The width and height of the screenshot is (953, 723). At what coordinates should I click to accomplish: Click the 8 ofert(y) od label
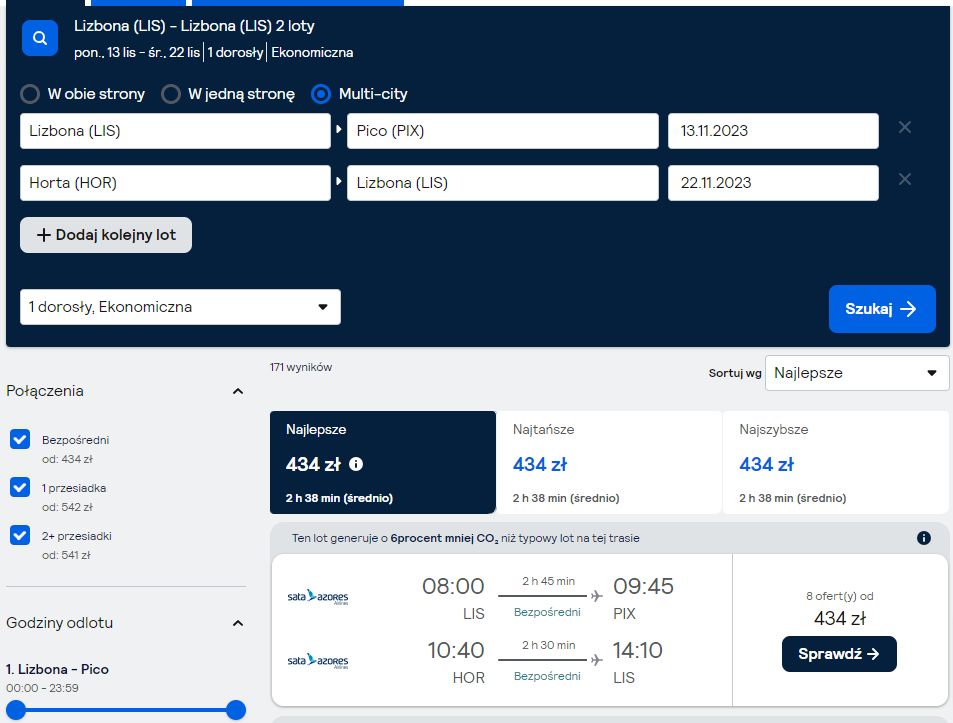click(x=839, y=596)
